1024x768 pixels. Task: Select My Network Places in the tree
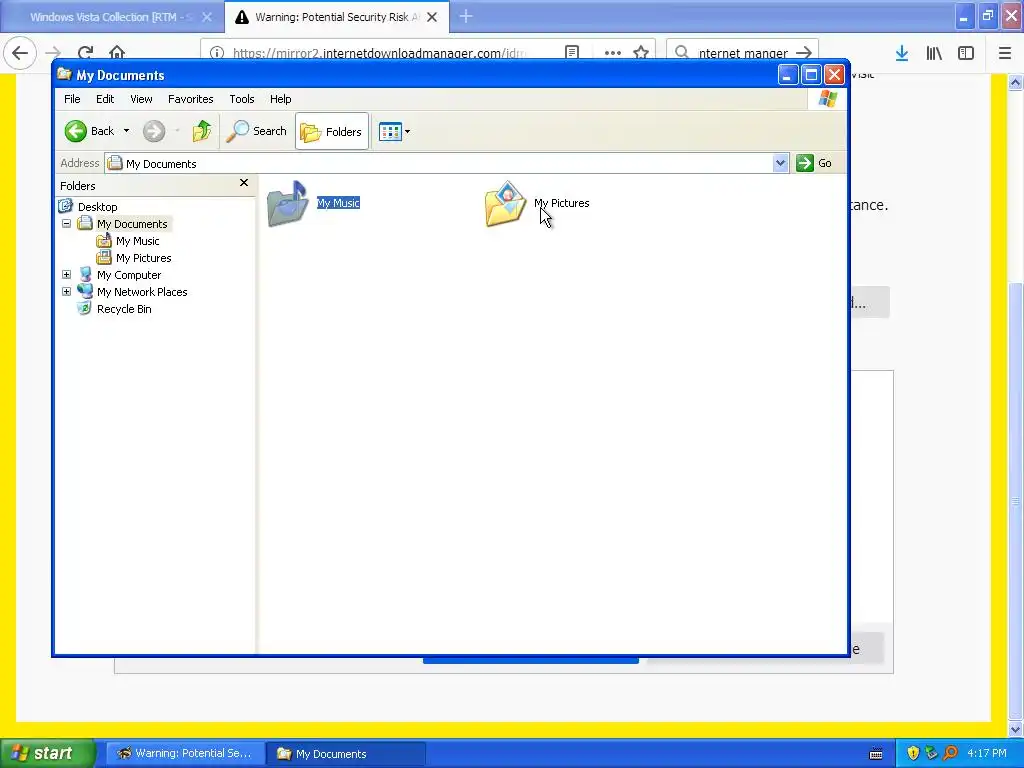[142, 292]
